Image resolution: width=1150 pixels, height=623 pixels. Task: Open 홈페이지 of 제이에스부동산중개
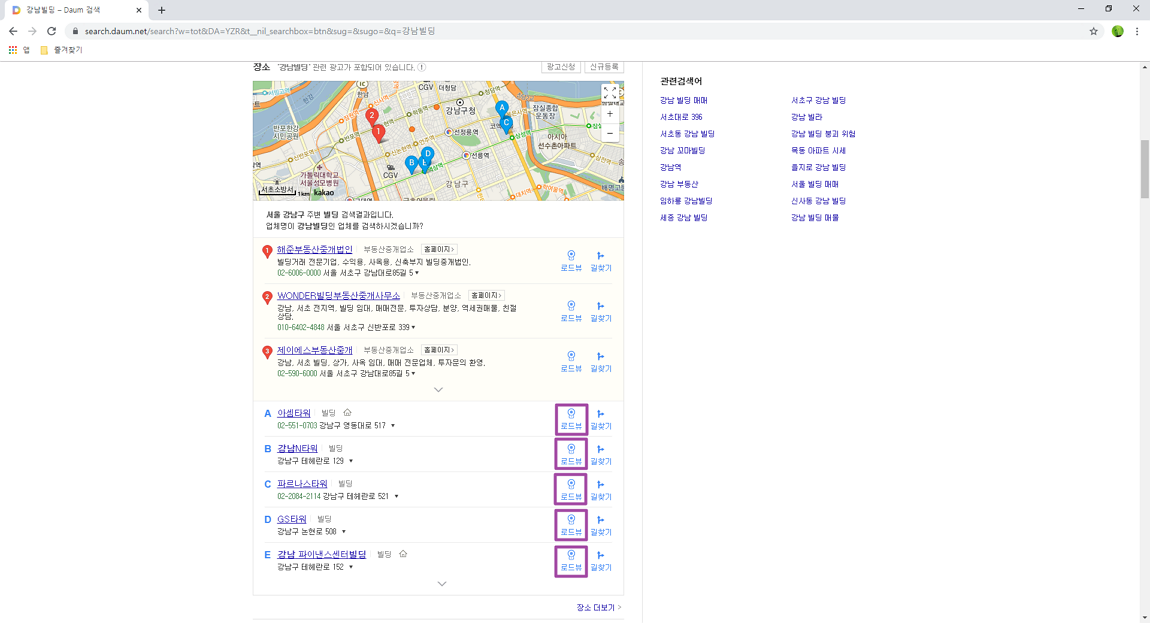click(x=439, y=350)
